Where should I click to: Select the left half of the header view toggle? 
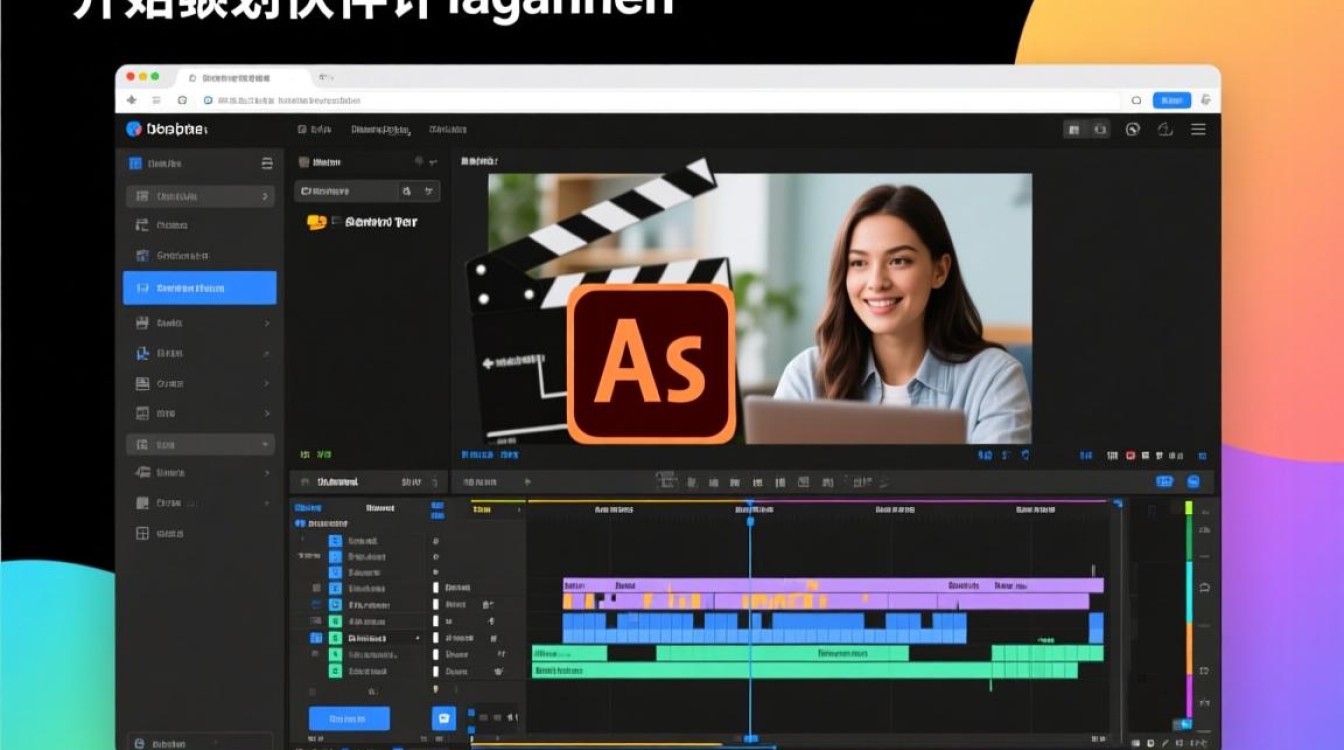[1074, 129]
